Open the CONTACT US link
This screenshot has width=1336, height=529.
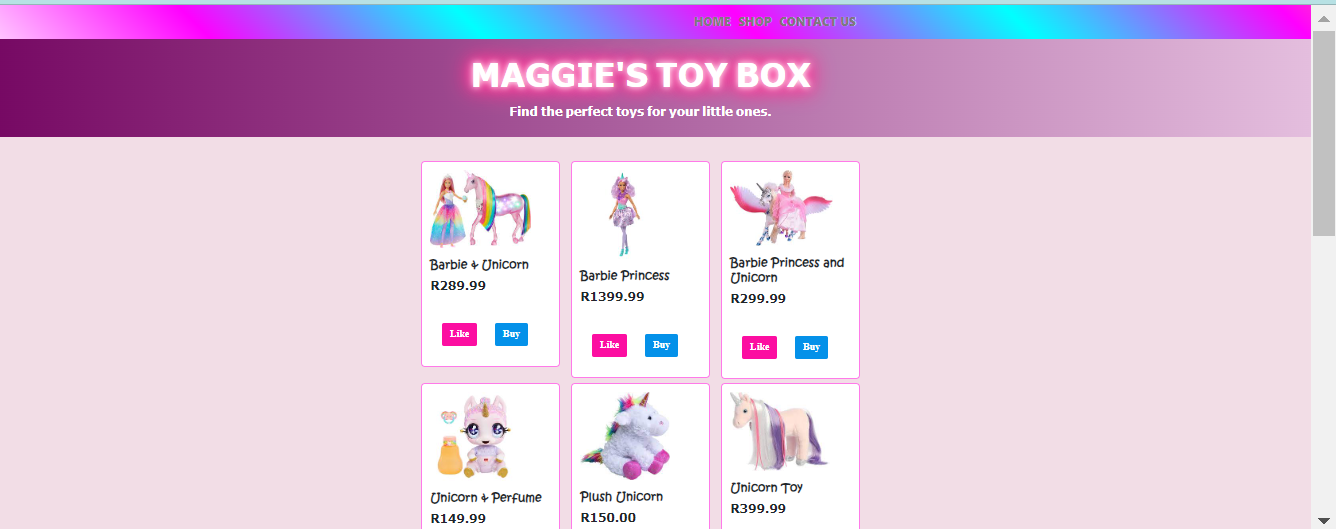point(818,22)
